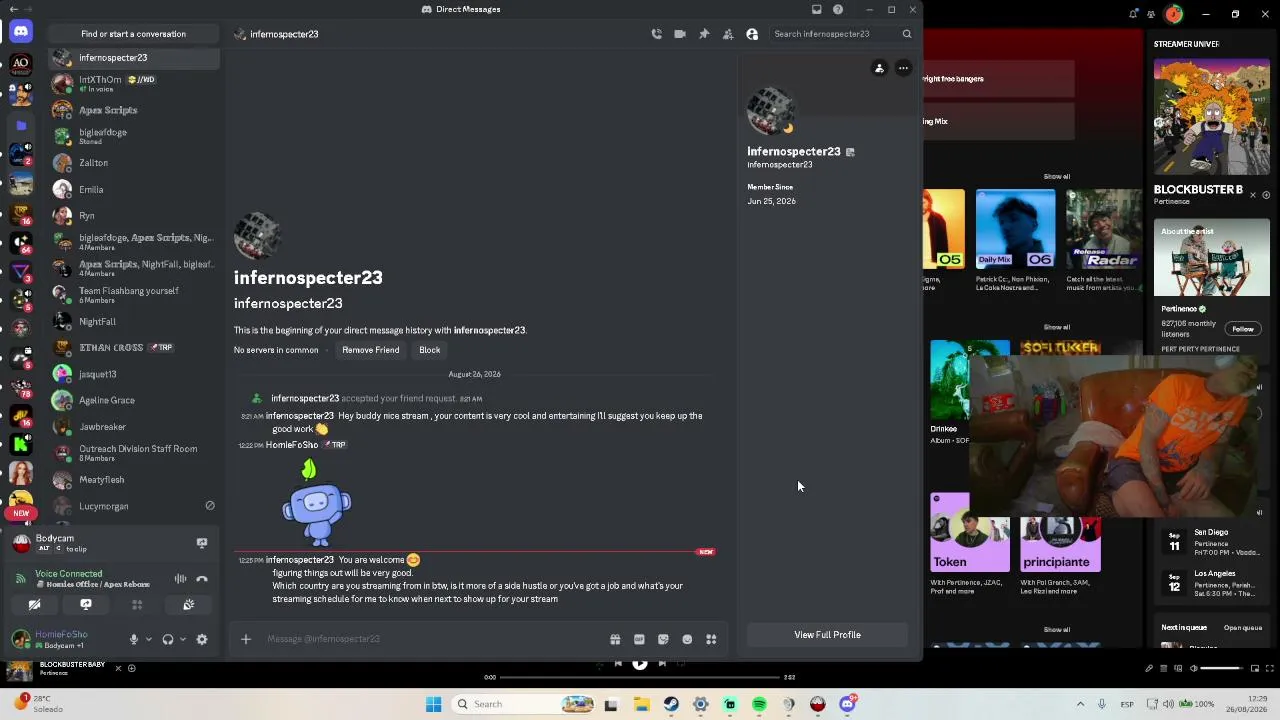Turn on the camera in voice panel

(34, 605)
